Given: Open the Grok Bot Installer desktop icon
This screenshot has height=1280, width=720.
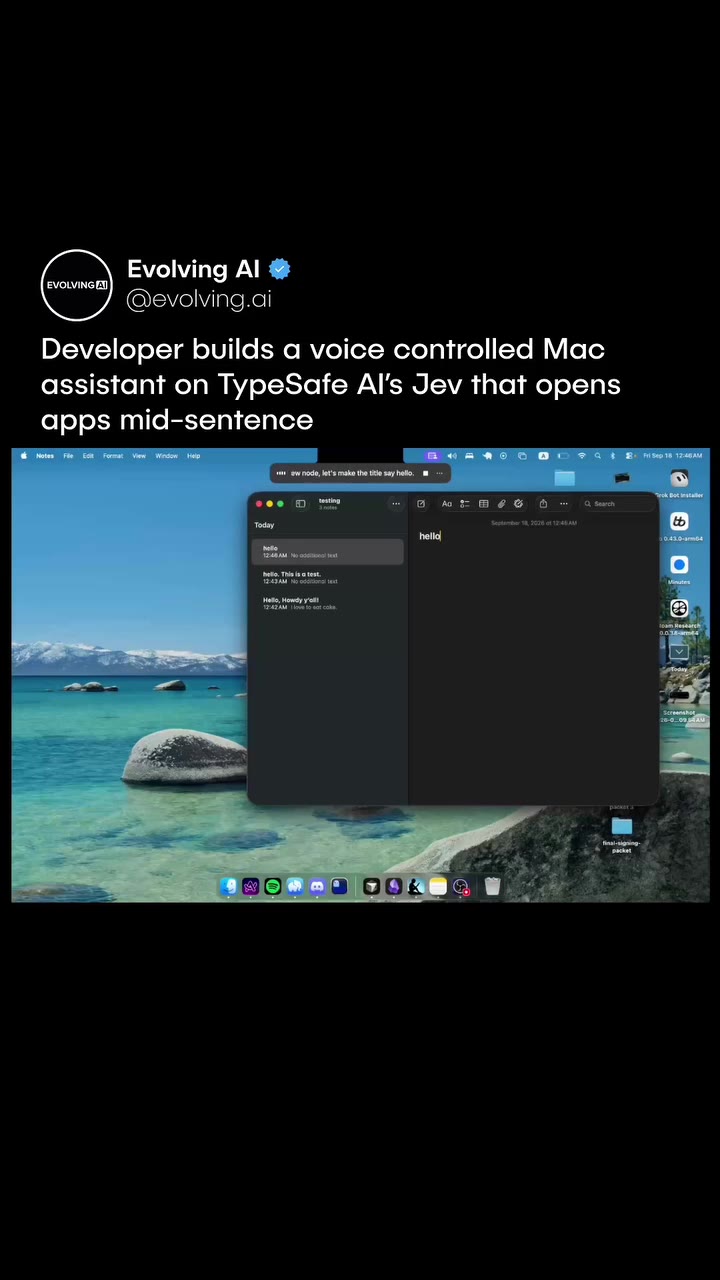Looking at the screenshot, I should pos(679,482).
